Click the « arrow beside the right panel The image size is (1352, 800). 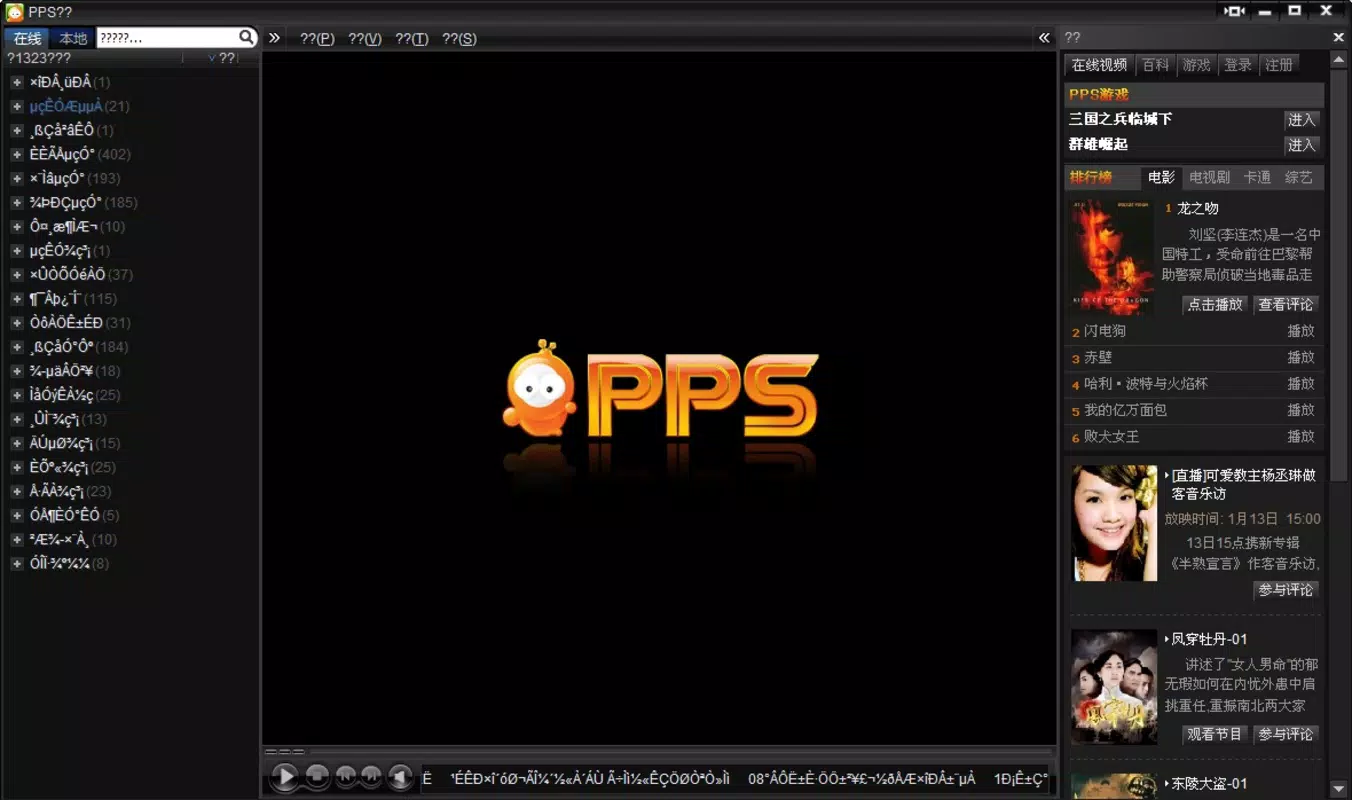[x=1044, y=38]
